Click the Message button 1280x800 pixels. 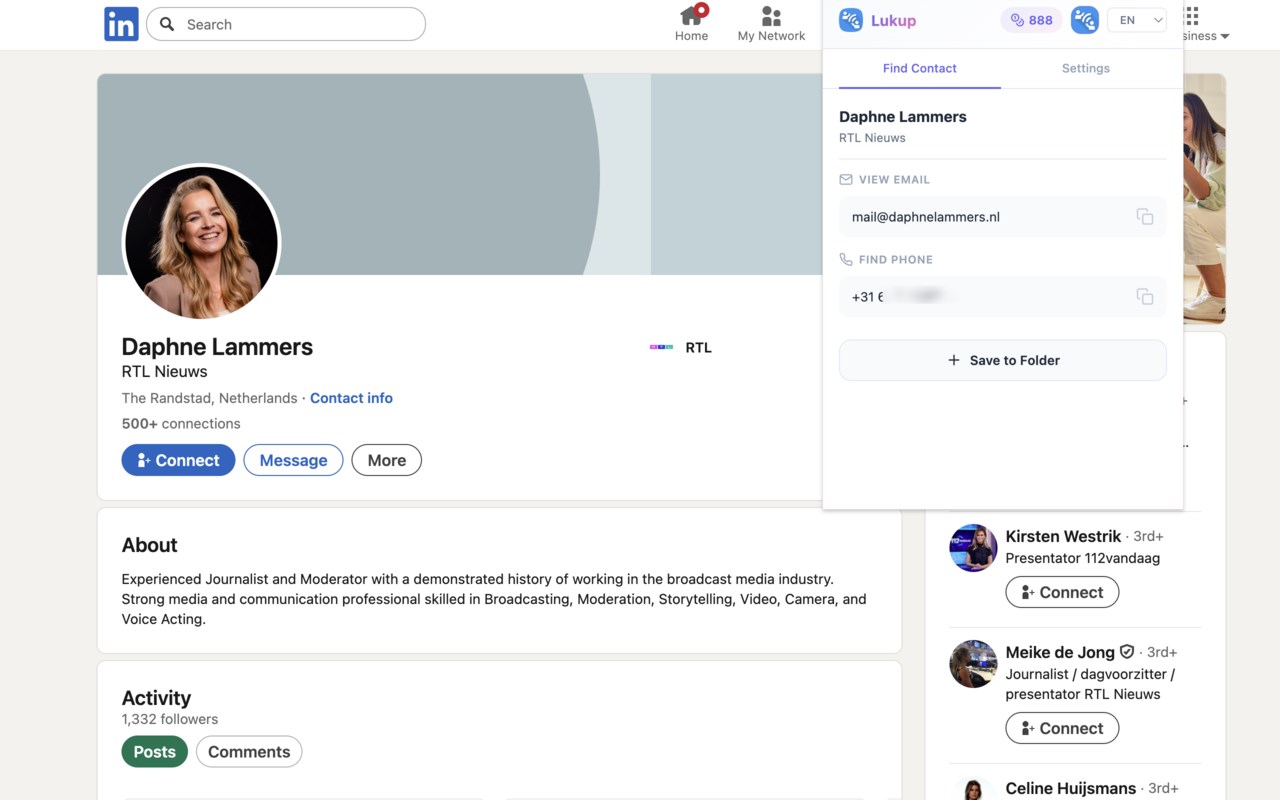[293, 460]
